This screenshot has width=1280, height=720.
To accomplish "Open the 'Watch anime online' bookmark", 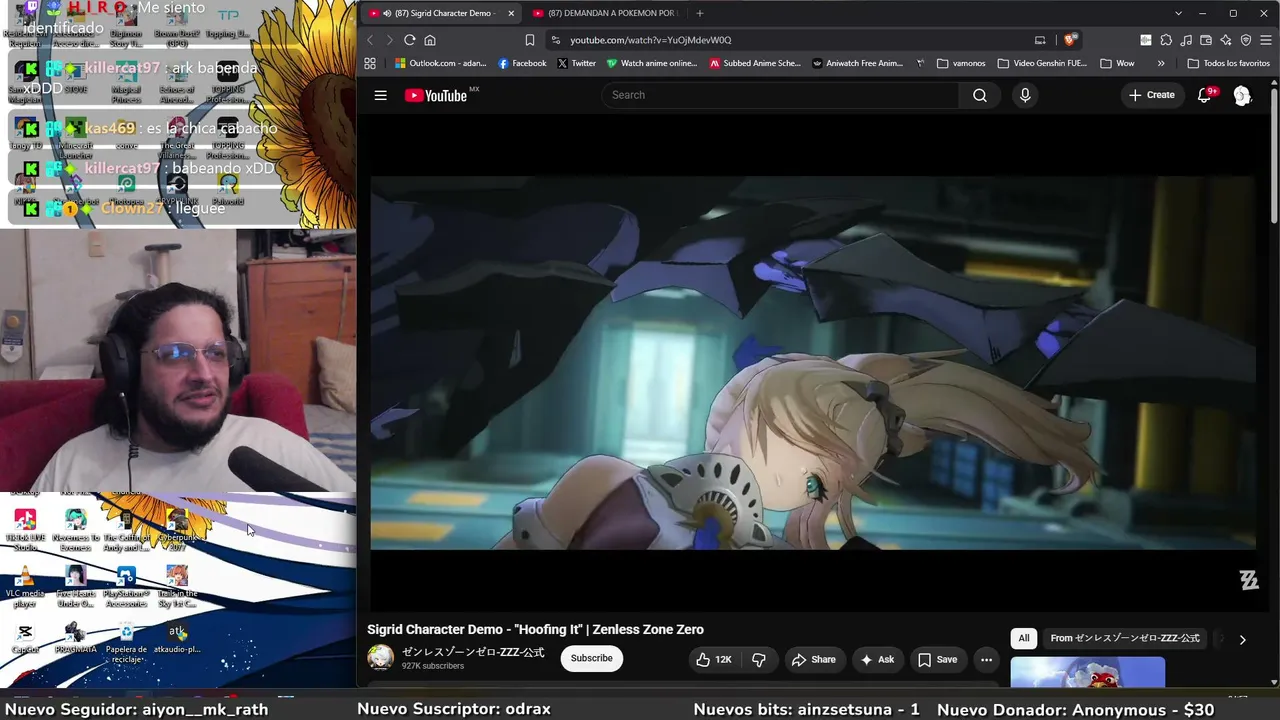I will 652,63.
